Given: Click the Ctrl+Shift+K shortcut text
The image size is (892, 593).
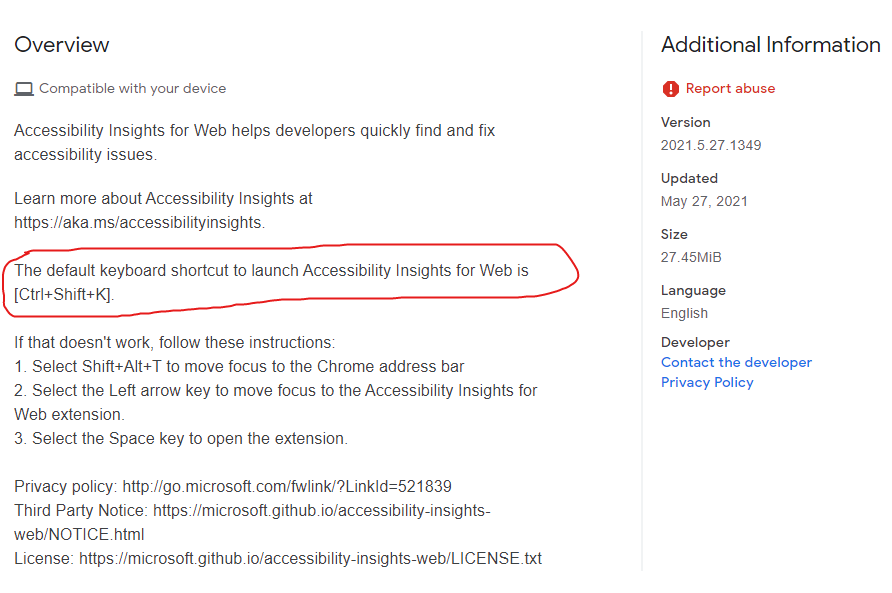Looking at the screenshot, I should click(64, 294).
